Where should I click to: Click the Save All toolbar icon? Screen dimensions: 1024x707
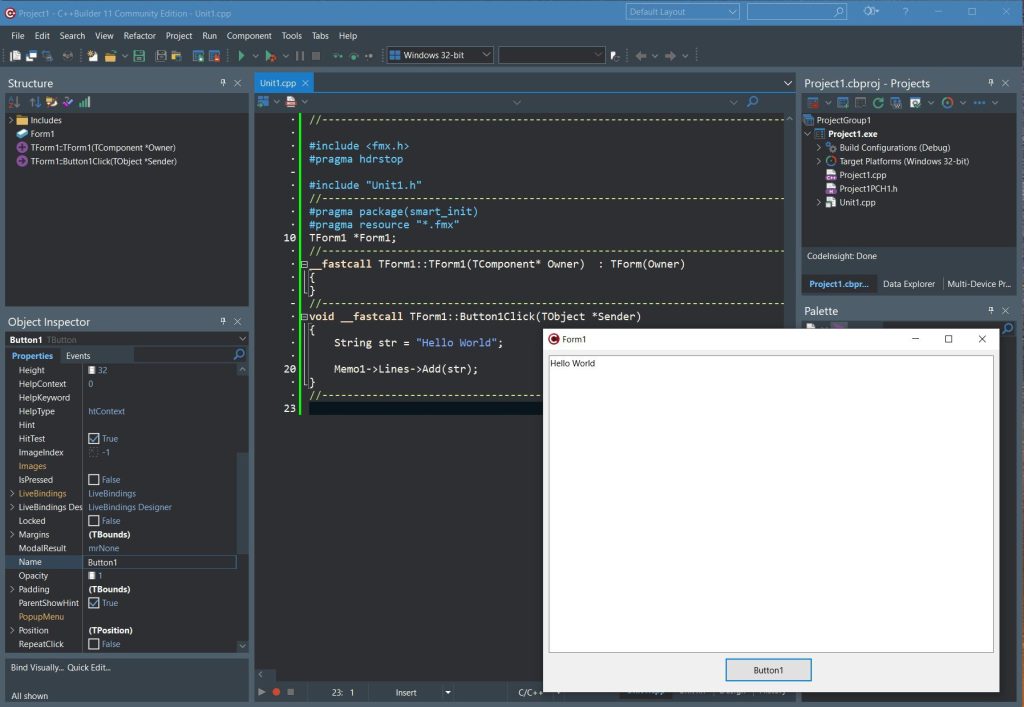(161, 56)
